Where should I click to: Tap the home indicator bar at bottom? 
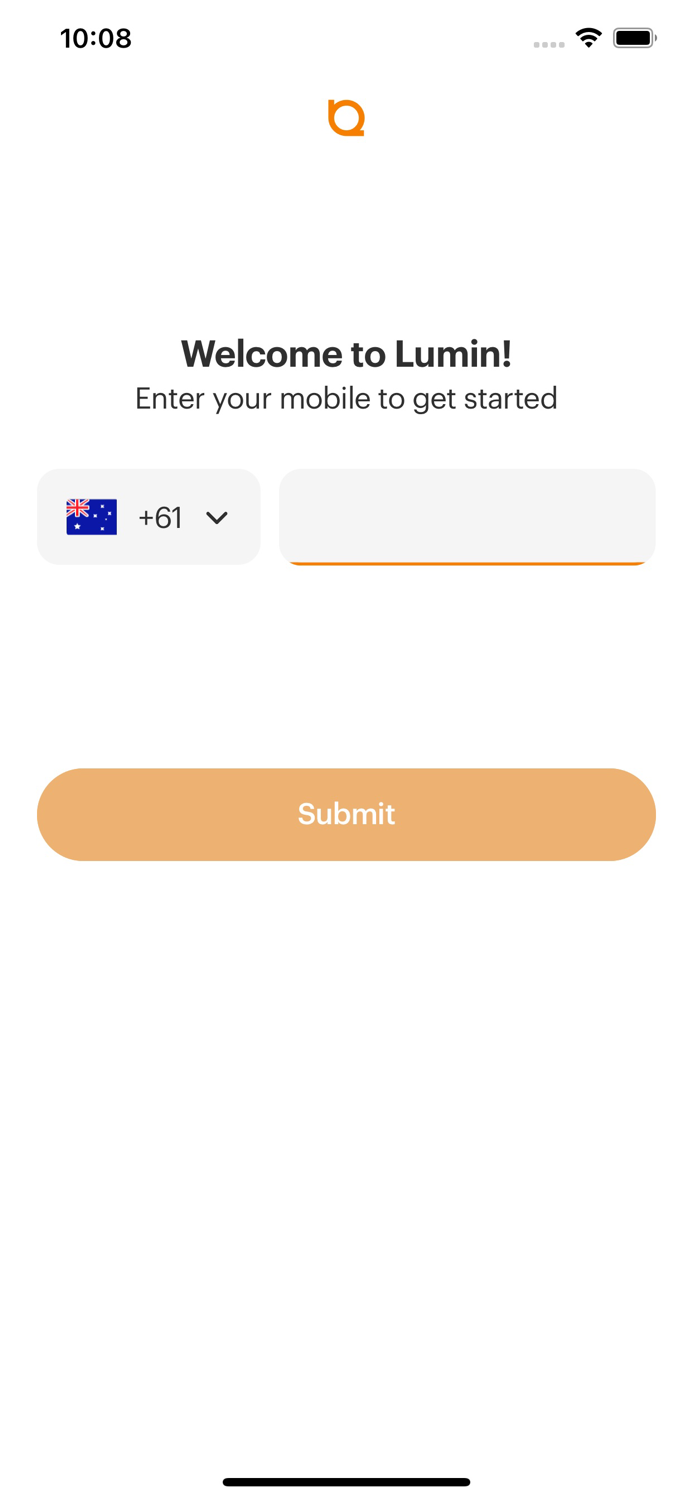[x=346, y=1482]
